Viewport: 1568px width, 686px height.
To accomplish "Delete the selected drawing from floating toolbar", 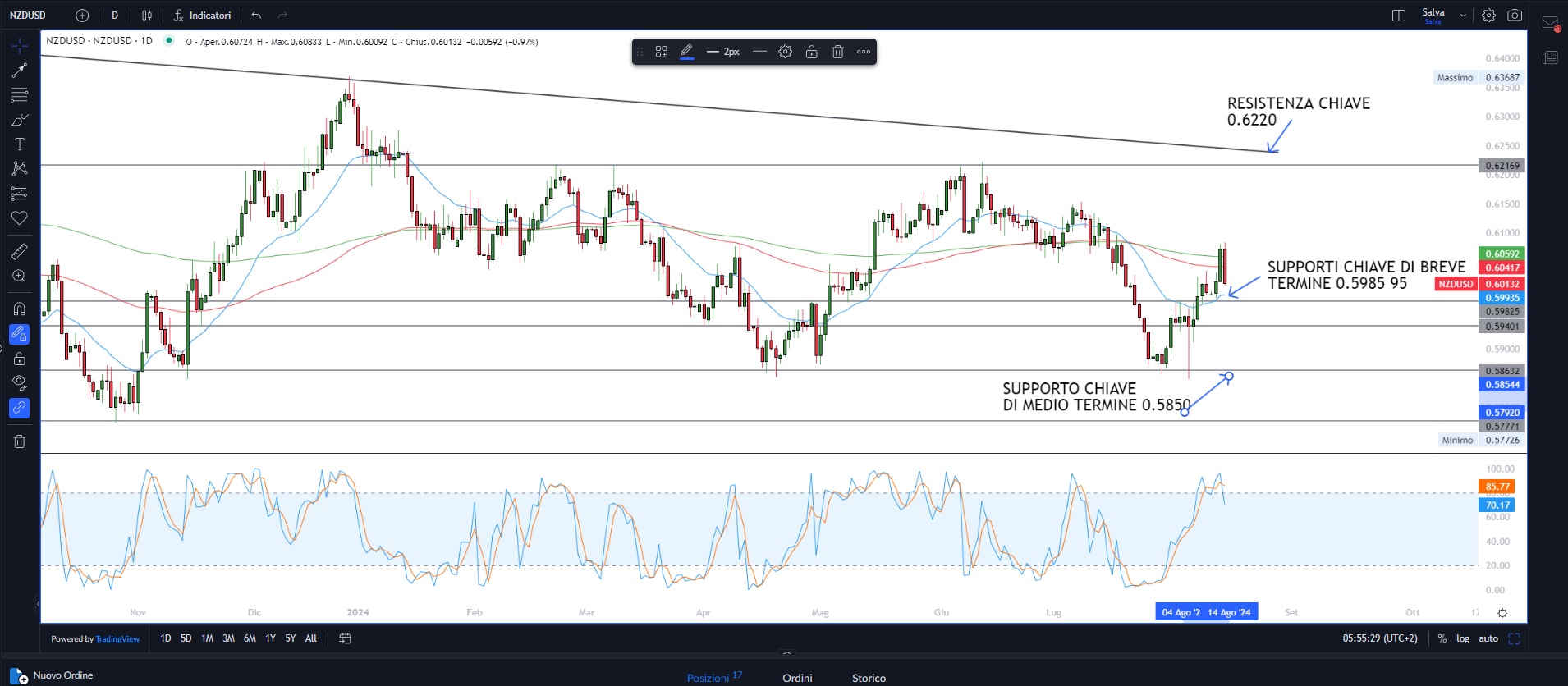I will click(x=837, y=52).
